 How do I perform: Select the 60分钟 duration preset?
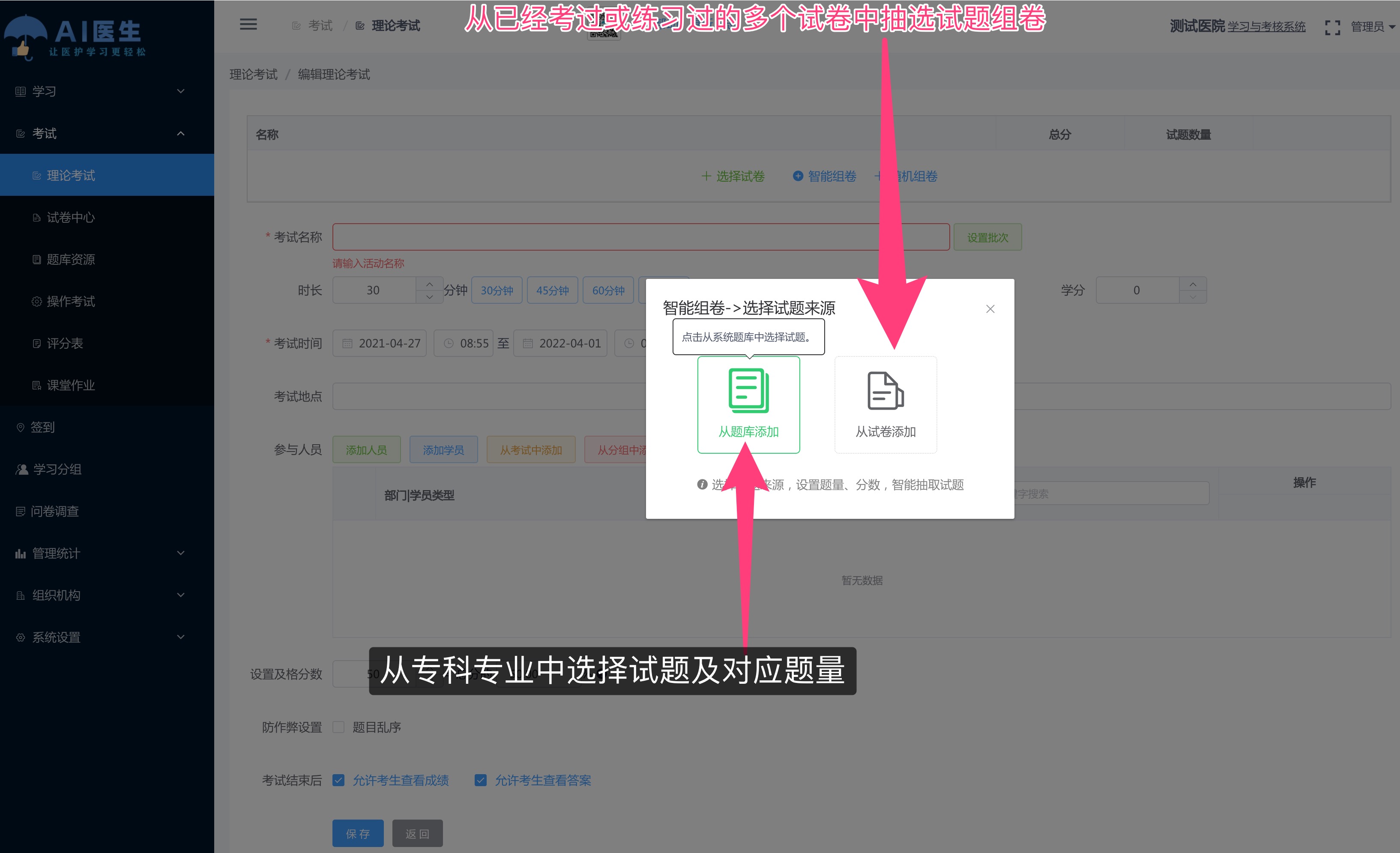point(608,290)
